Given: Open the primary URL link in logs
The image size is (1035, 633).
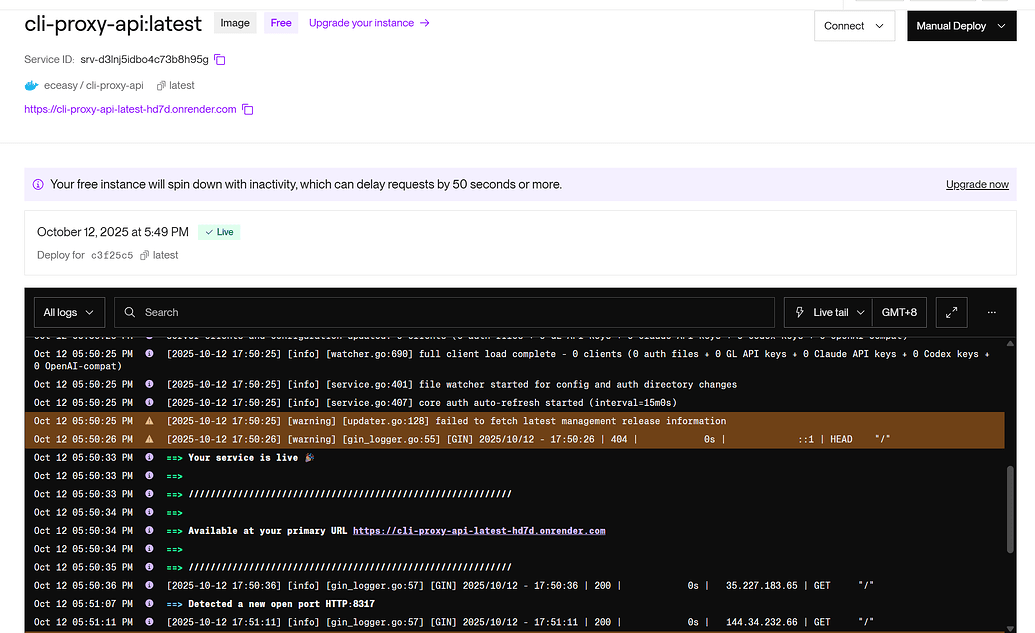Looking at the screenshot, I should point(479,531).
